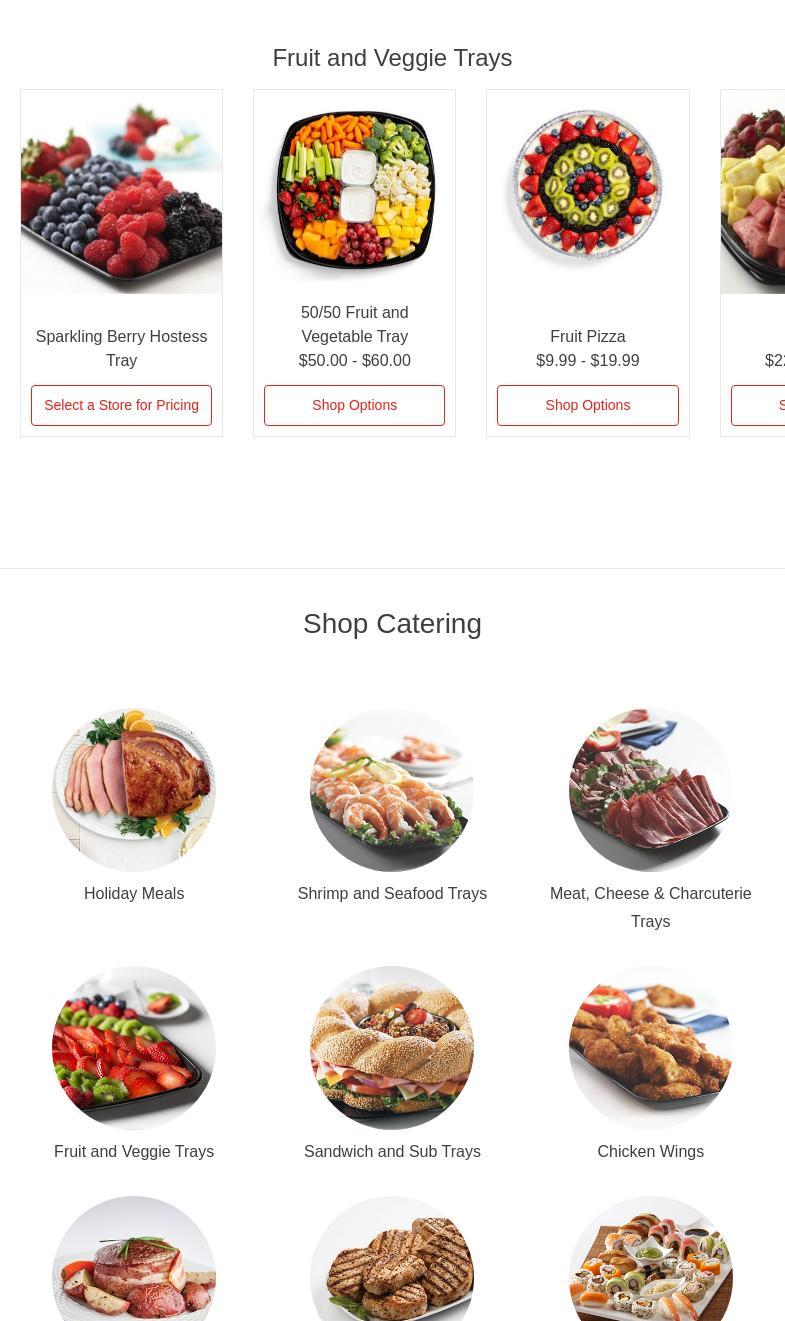Select the Chicken Wings category image

[x=651, y=1048]
